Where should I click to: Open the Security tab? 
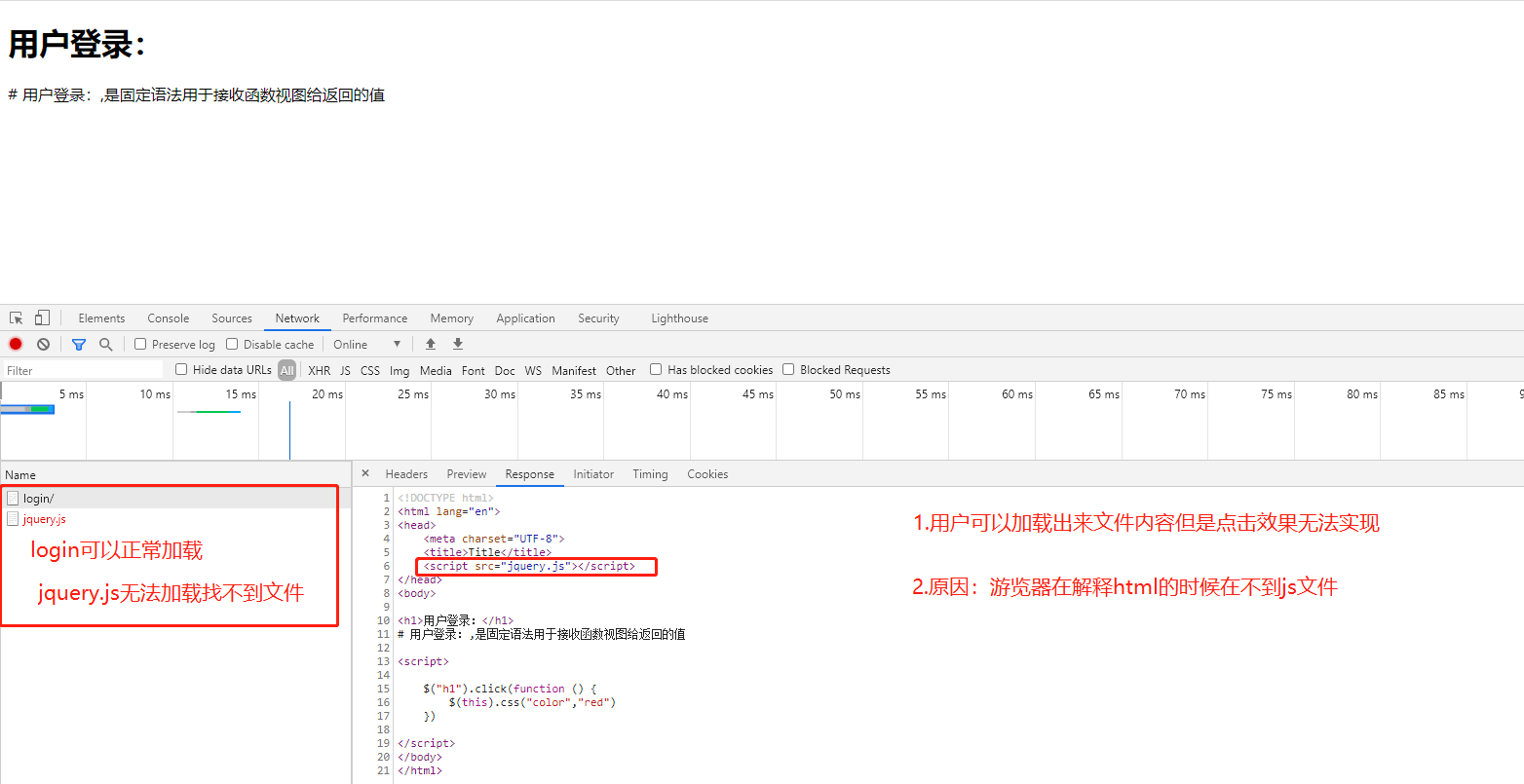[598, 318]
